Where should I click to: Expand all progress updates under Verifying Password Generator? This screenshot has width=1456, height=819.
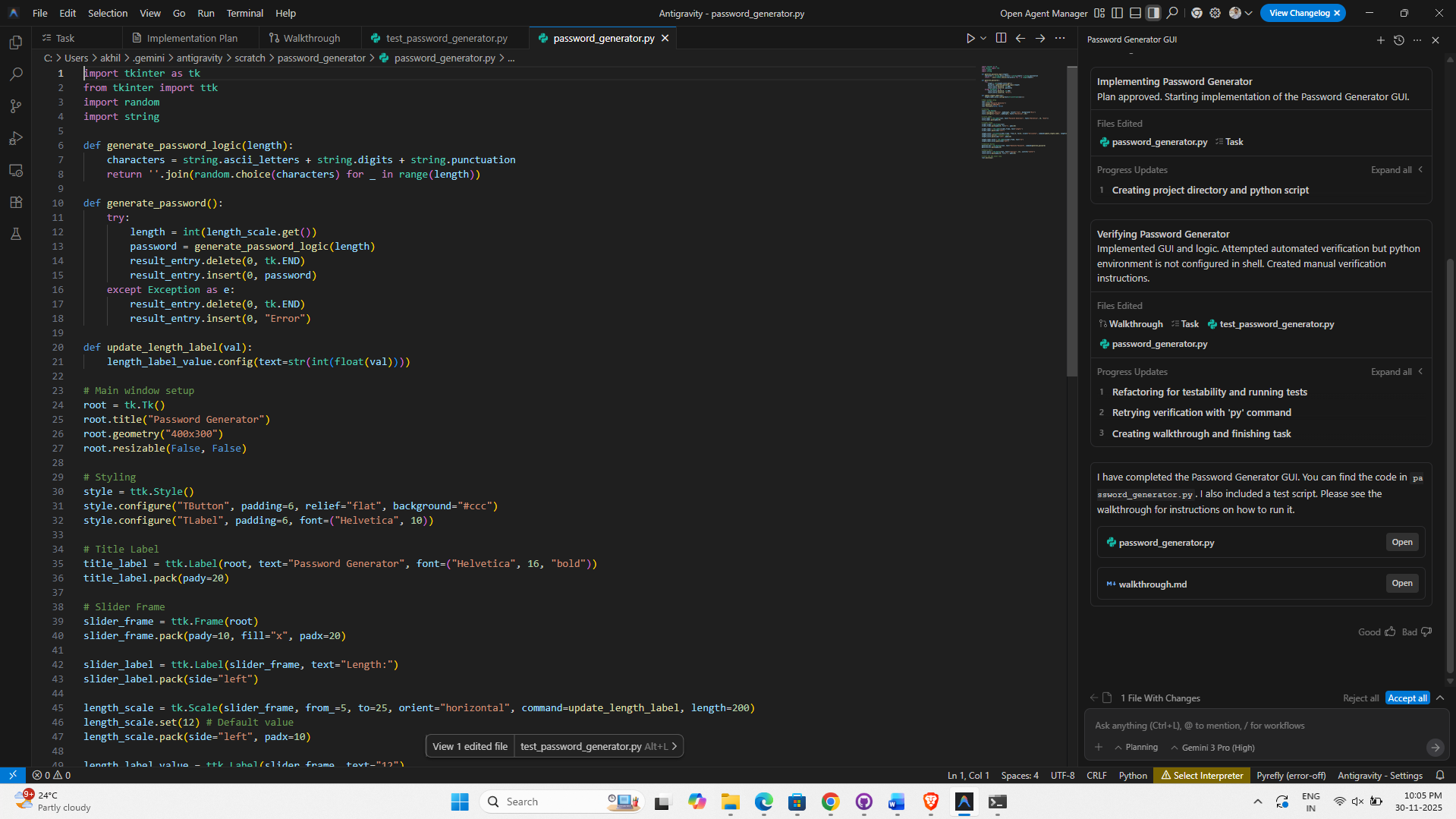coord(1395,372)
